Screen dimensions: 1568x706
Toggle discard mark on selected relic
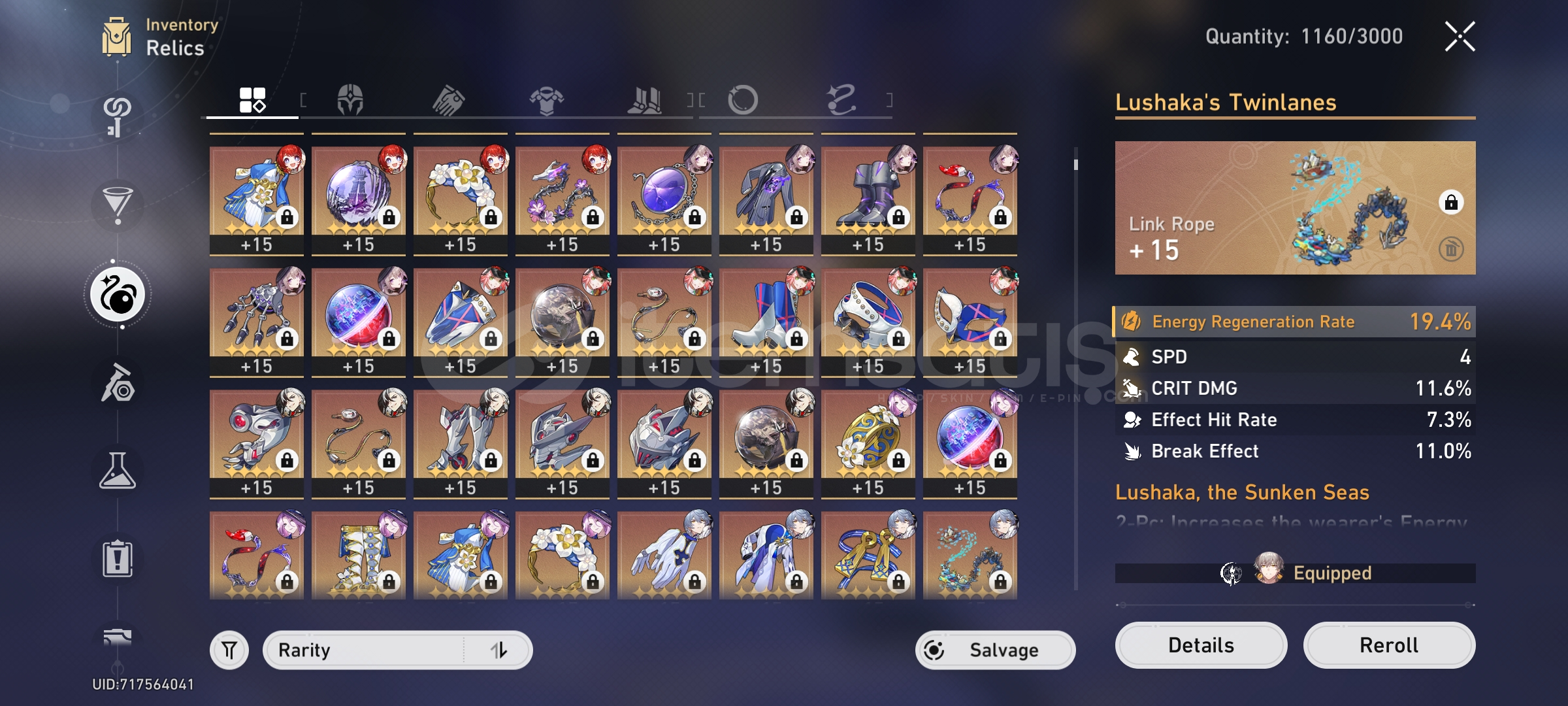click(1451, 249)
